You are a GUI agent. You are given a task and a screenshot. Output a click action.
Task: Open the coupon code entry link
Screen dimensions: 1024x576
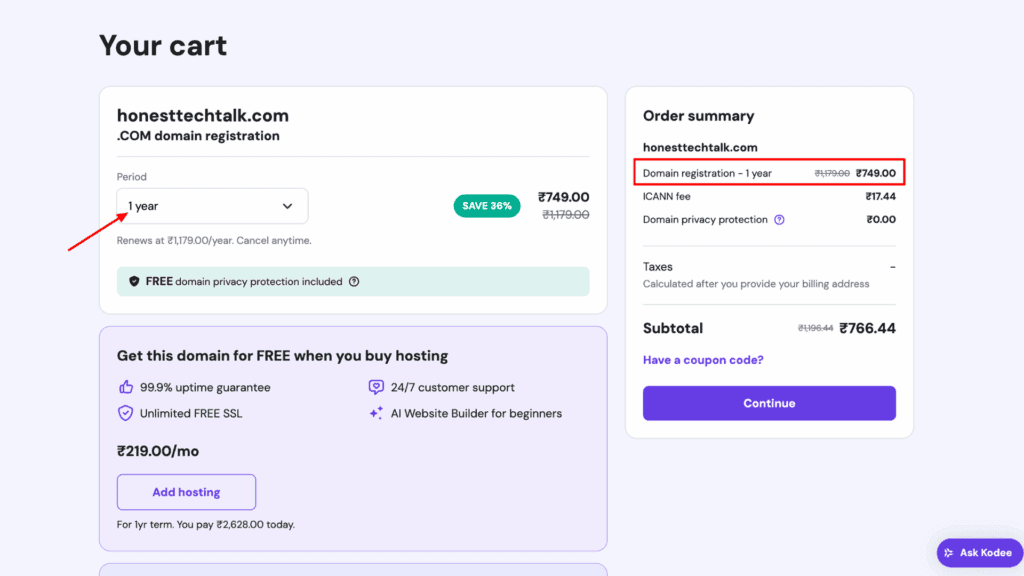point(703,359)
